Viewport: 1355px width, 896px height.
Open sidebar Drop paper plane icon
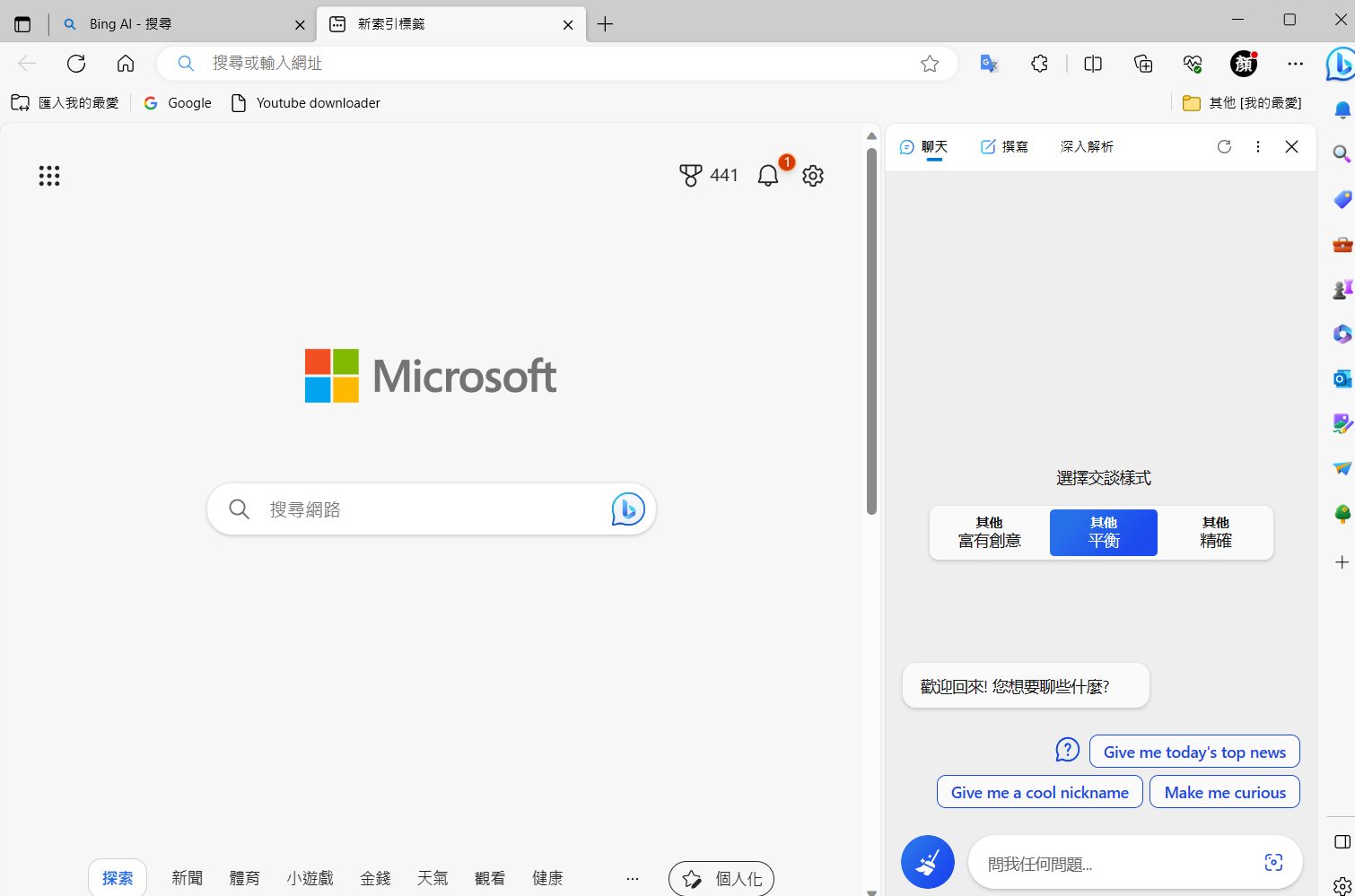click(1342, 468)
